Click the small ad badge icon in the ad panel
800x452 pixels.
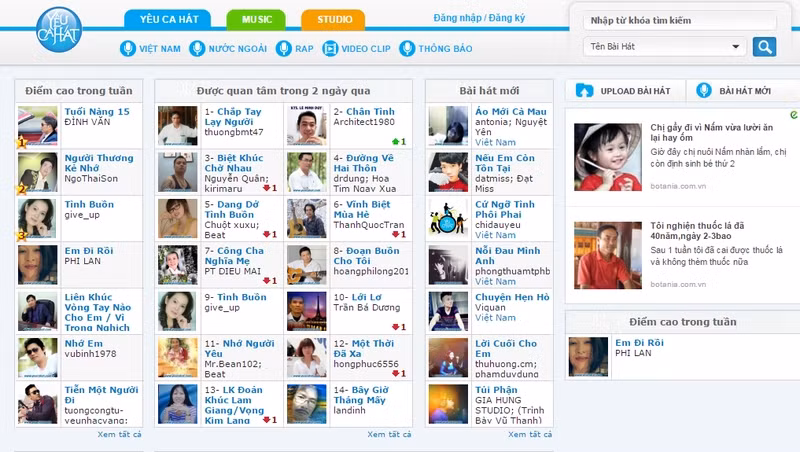point(793,115)
